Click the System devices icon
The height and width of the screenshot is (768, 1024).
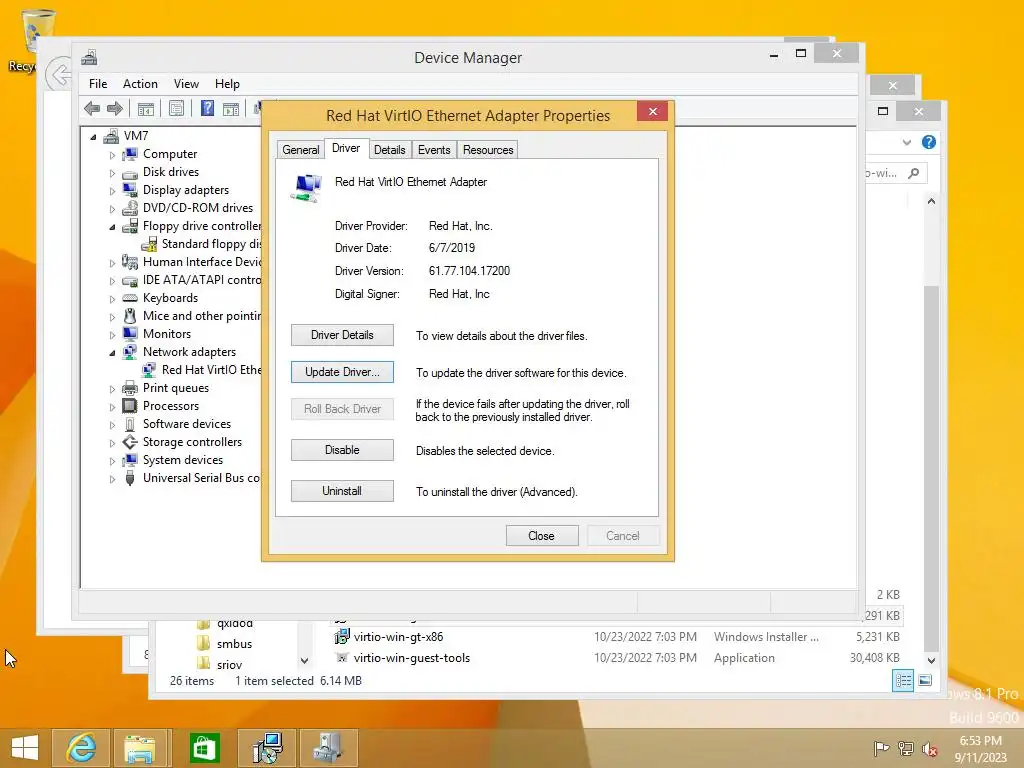(130, 460)
